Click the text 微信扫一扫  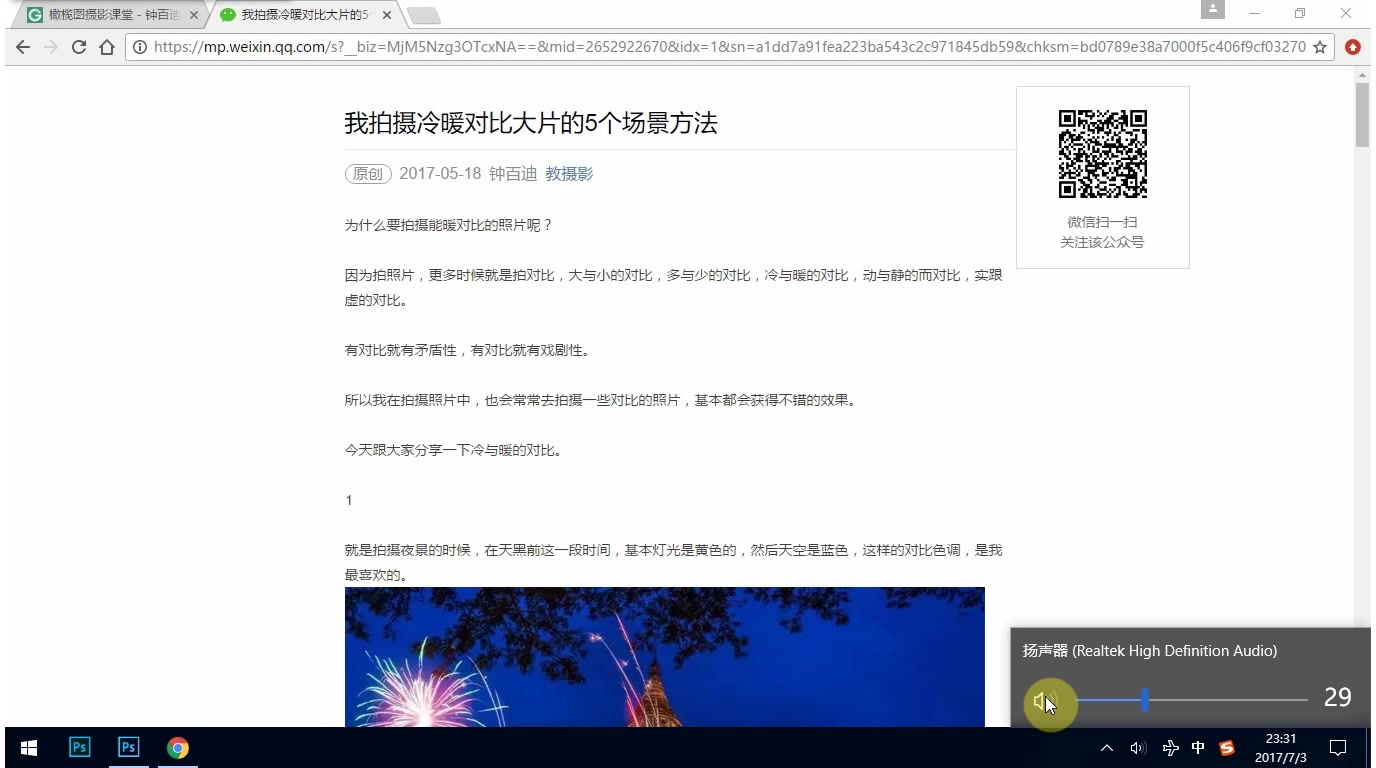tap(1102, 222)
